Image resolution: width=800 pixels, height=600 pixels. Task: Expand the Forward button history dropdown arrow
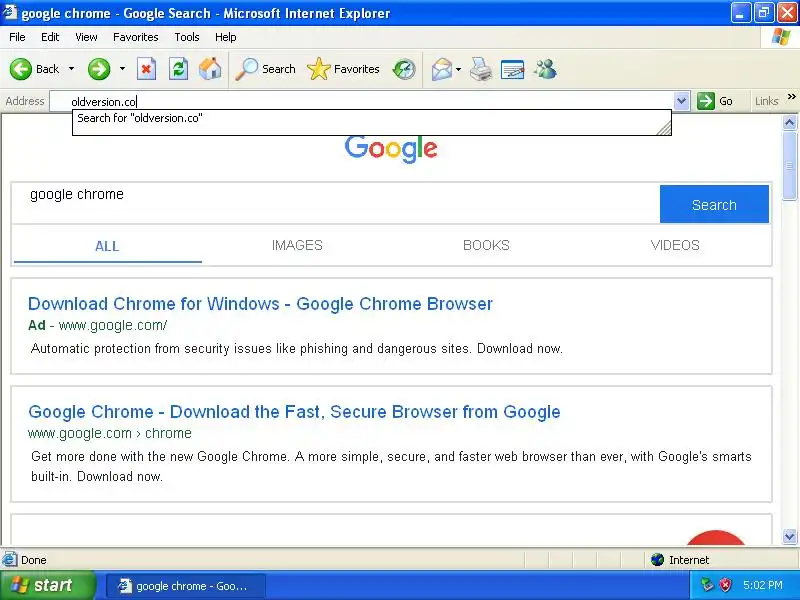coord(122,69)
